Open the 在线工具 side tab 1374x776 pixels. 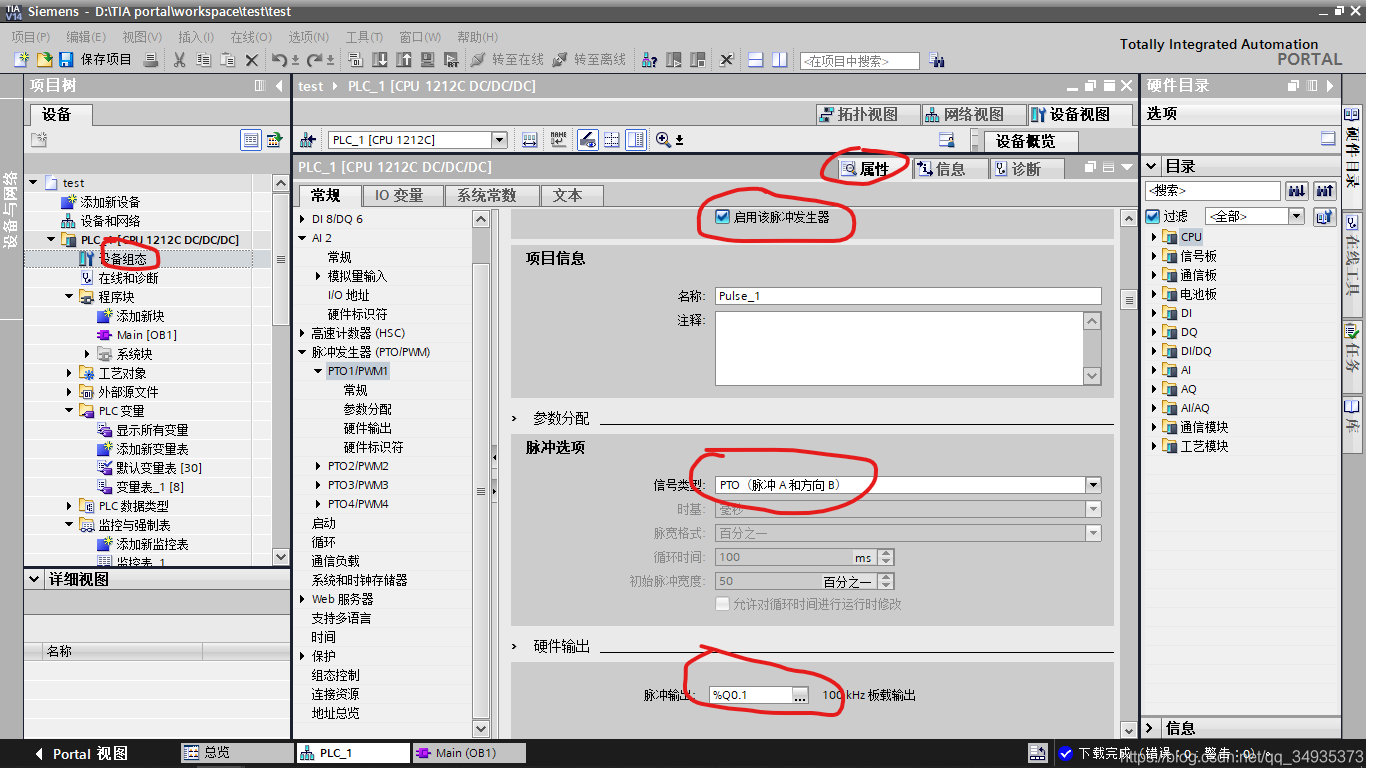point(1352,263)
